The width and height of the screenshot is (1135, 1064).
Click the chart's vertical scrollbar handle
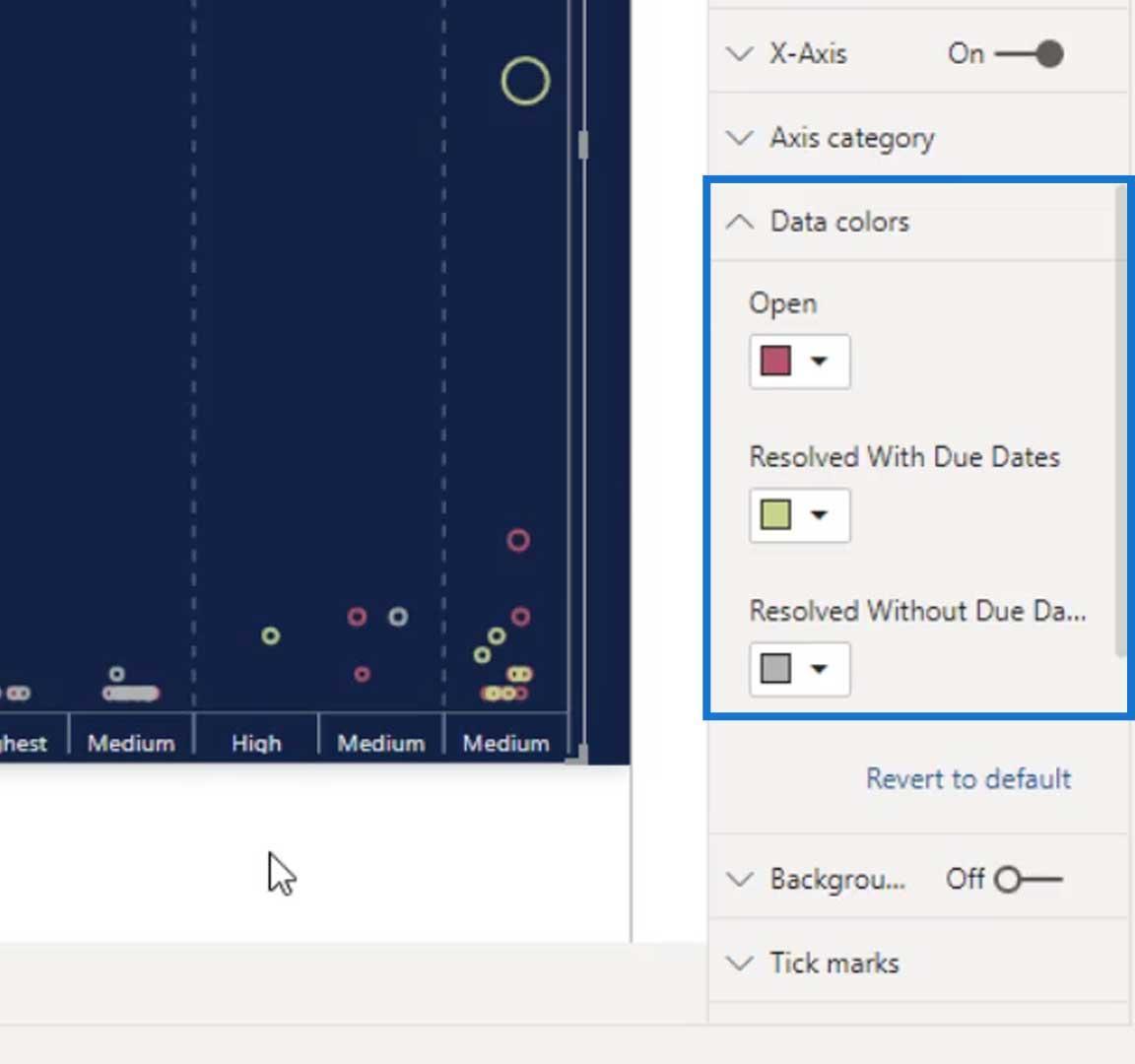tap(583, 145)
